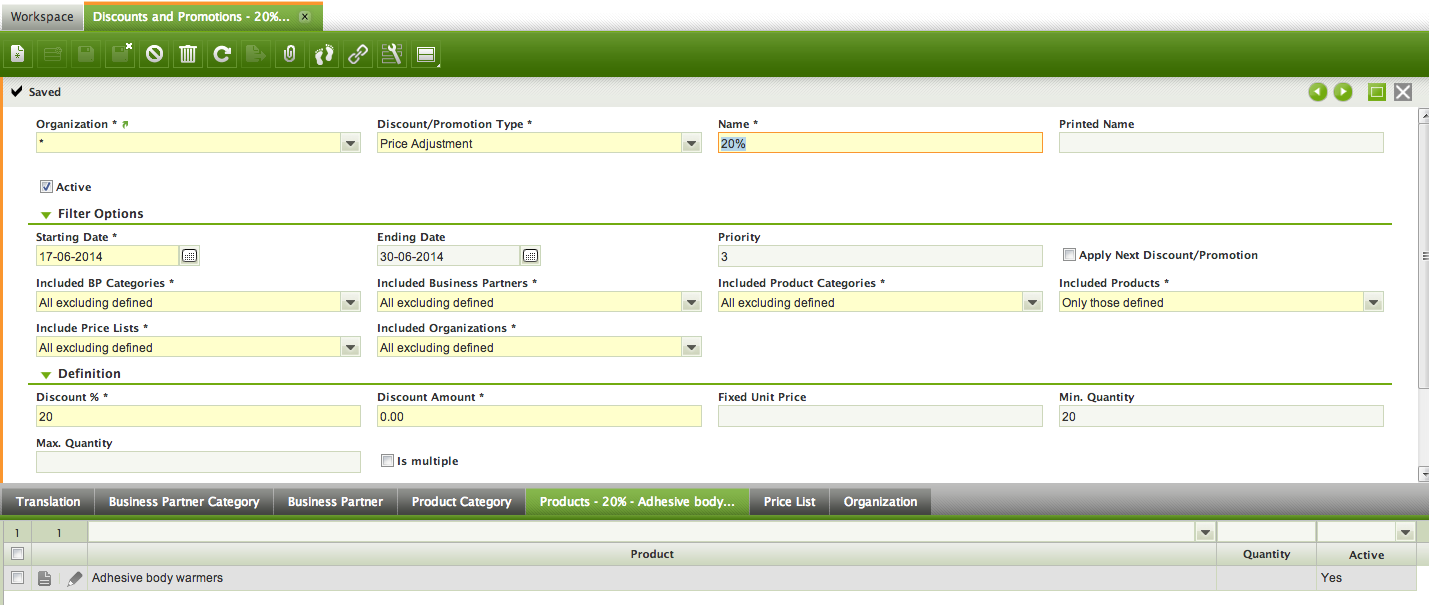Open Adhesive body warmers row in form view
The width and height of the screenshot is (1429, 605).
(44, 578)
